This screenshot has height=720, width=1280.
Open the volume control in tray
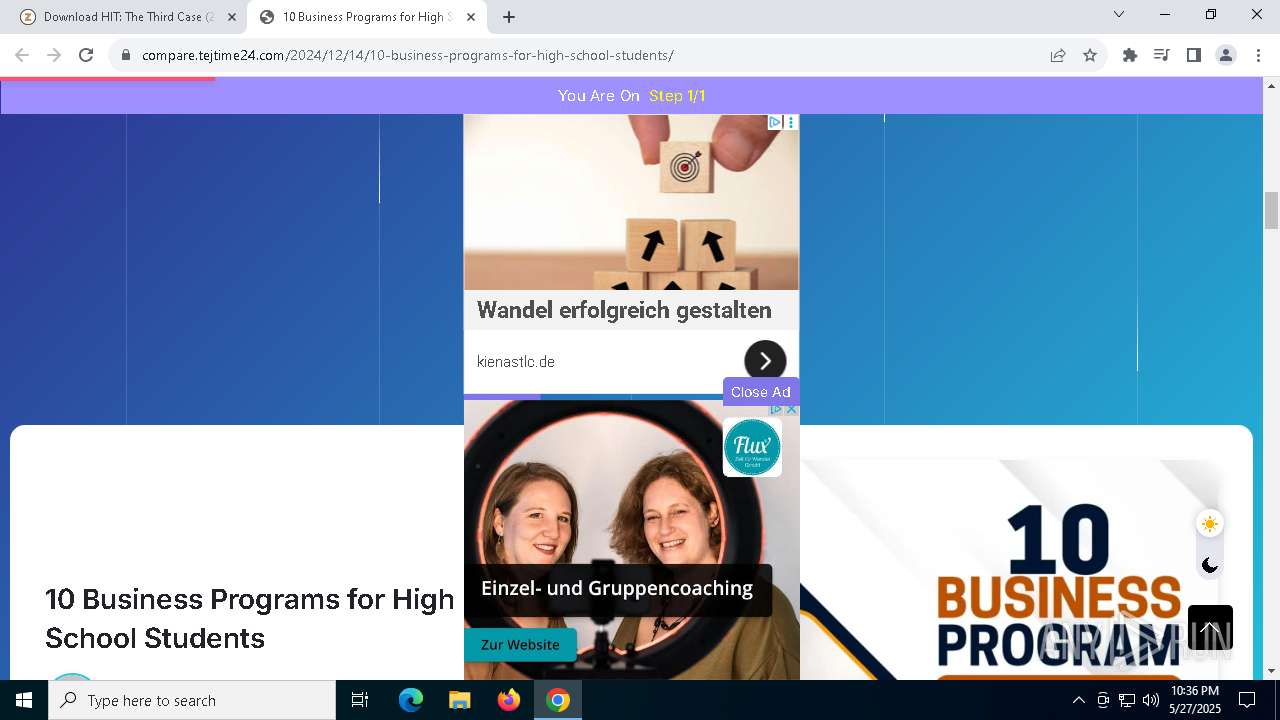click(1150, 700)
